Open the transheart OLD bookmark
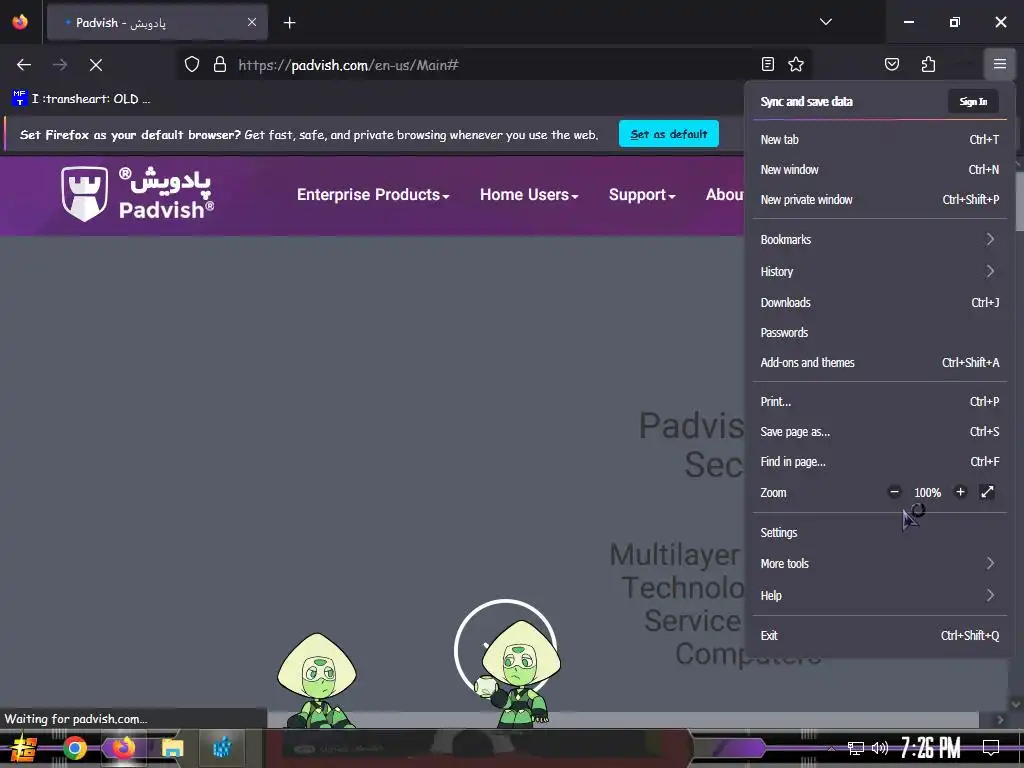Viewport: 1024px width, 768px height. click(x=82, y=99)
